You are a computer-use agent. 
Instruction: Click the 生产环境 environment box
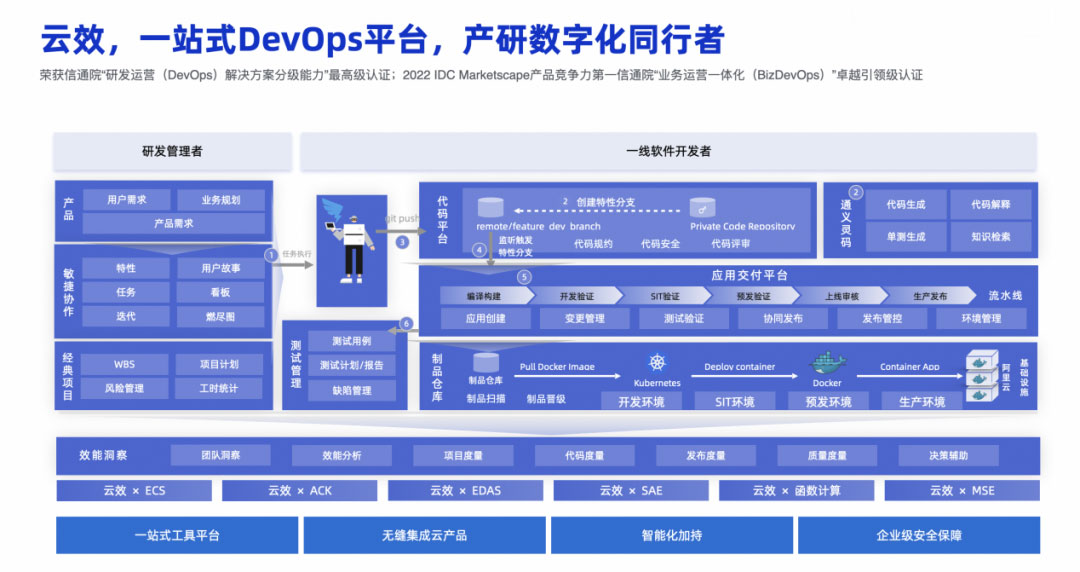[921, 402]
